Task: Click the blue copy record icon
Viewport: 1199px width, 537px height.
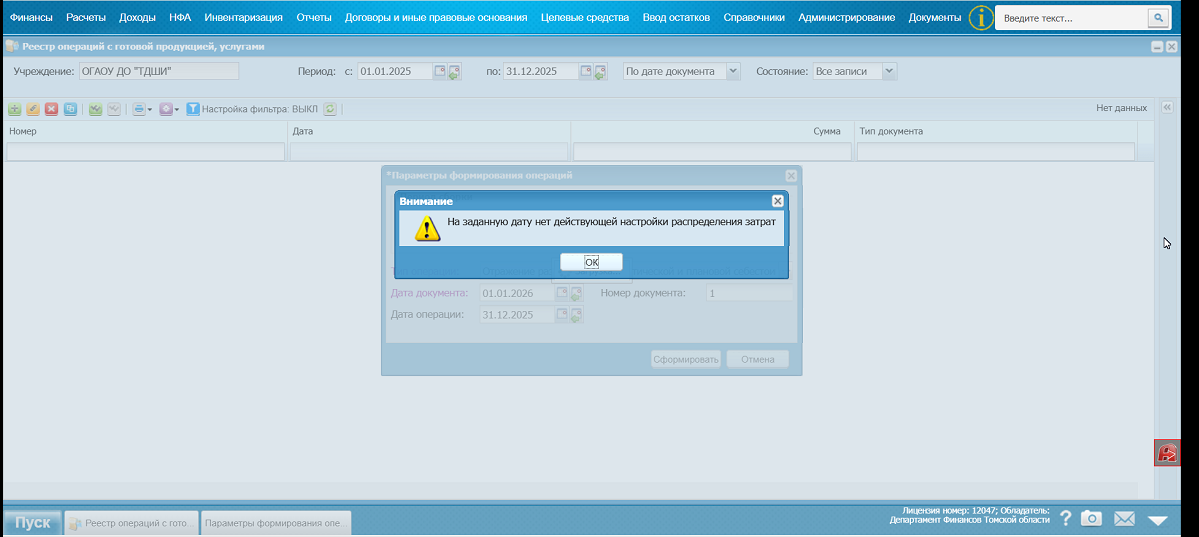Action: (70, 109)
